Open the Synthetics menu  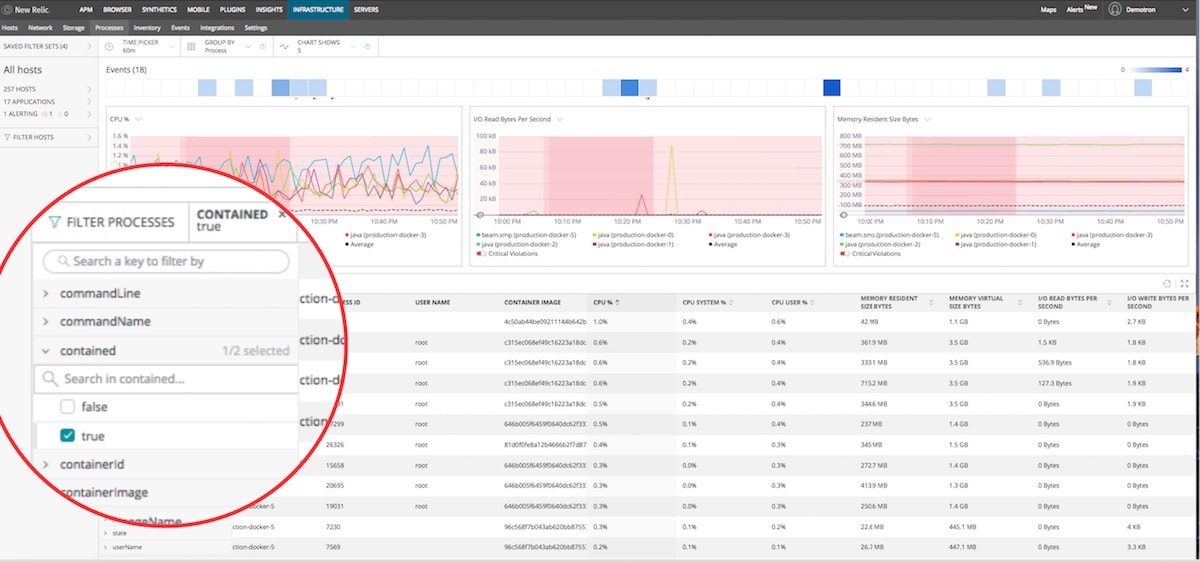(x=159, y=9)
